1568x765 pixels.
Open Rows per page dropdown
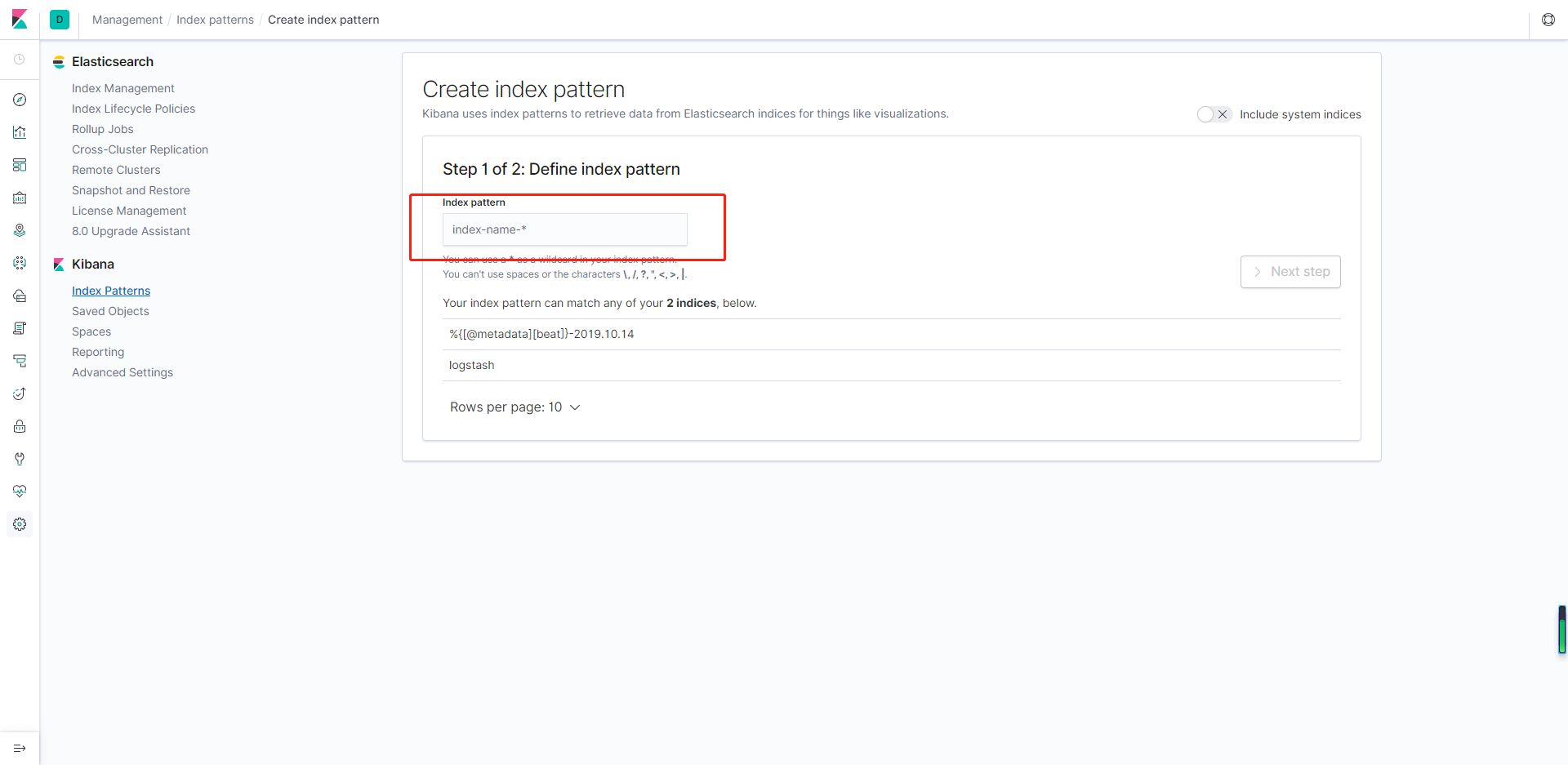tap(514, 407)
